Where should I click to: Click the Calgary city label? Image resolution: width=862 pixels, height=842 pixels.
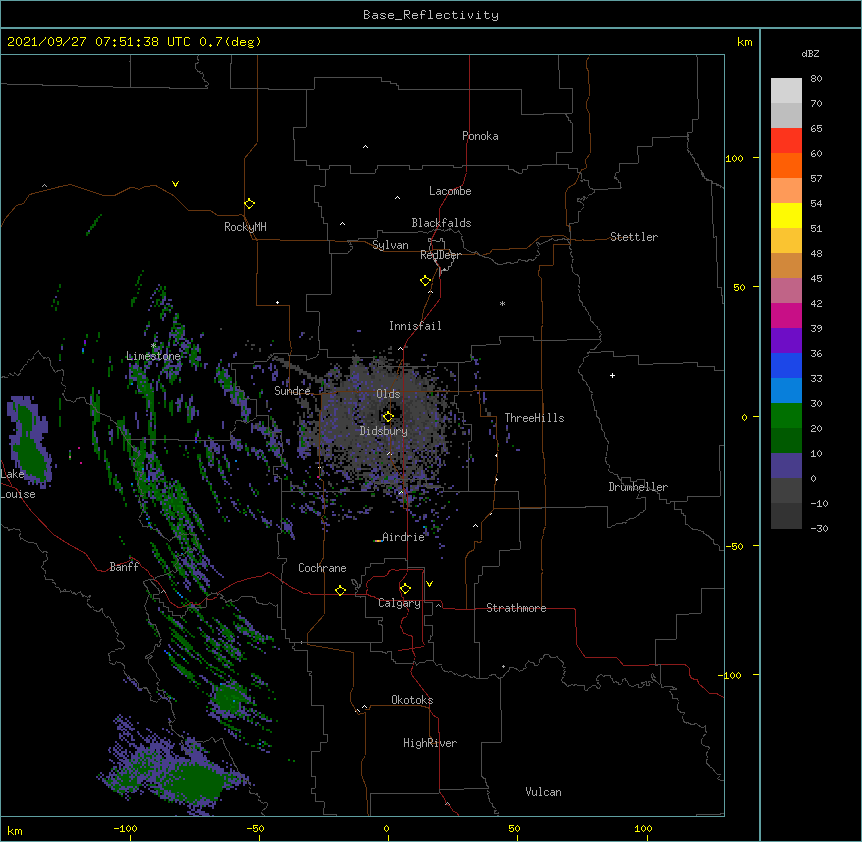(399, 603)
